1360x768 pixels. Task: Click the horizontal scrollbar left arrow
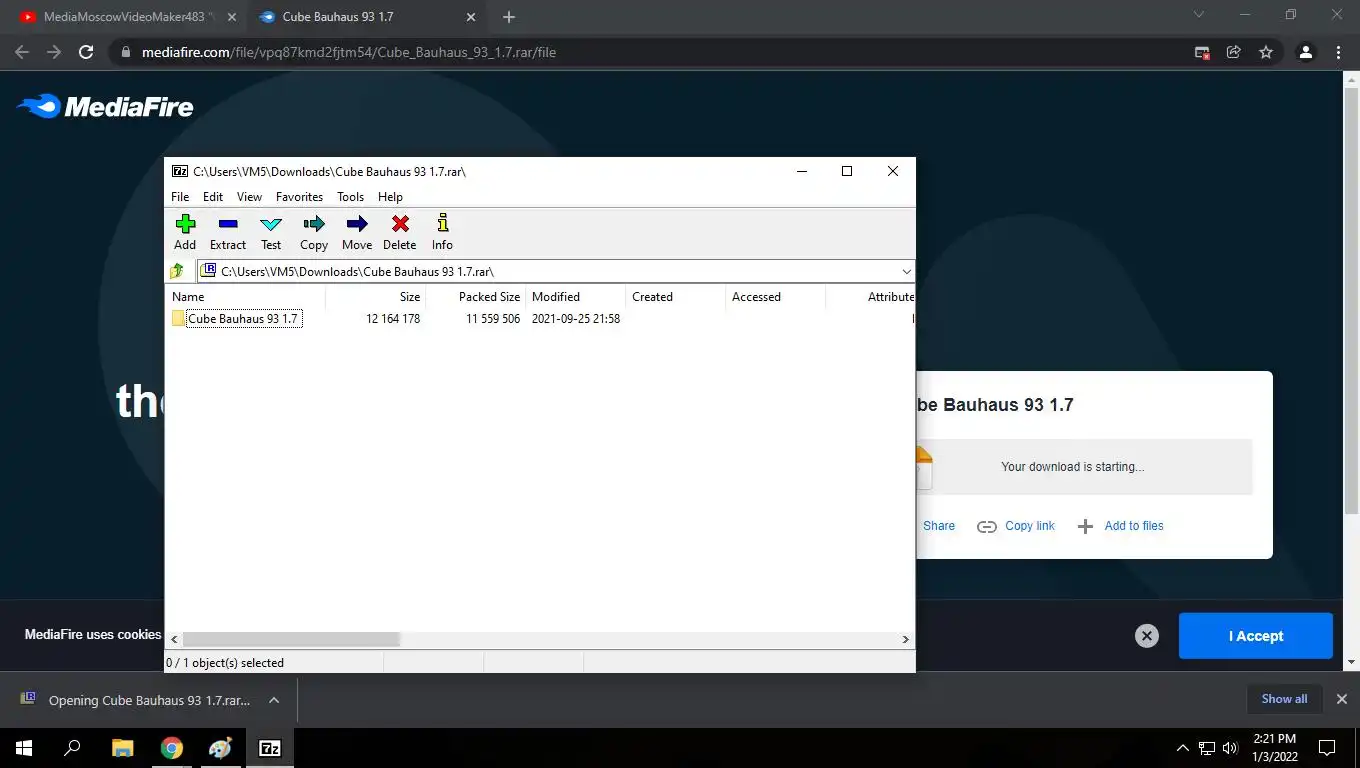click(x=174, y=639)
